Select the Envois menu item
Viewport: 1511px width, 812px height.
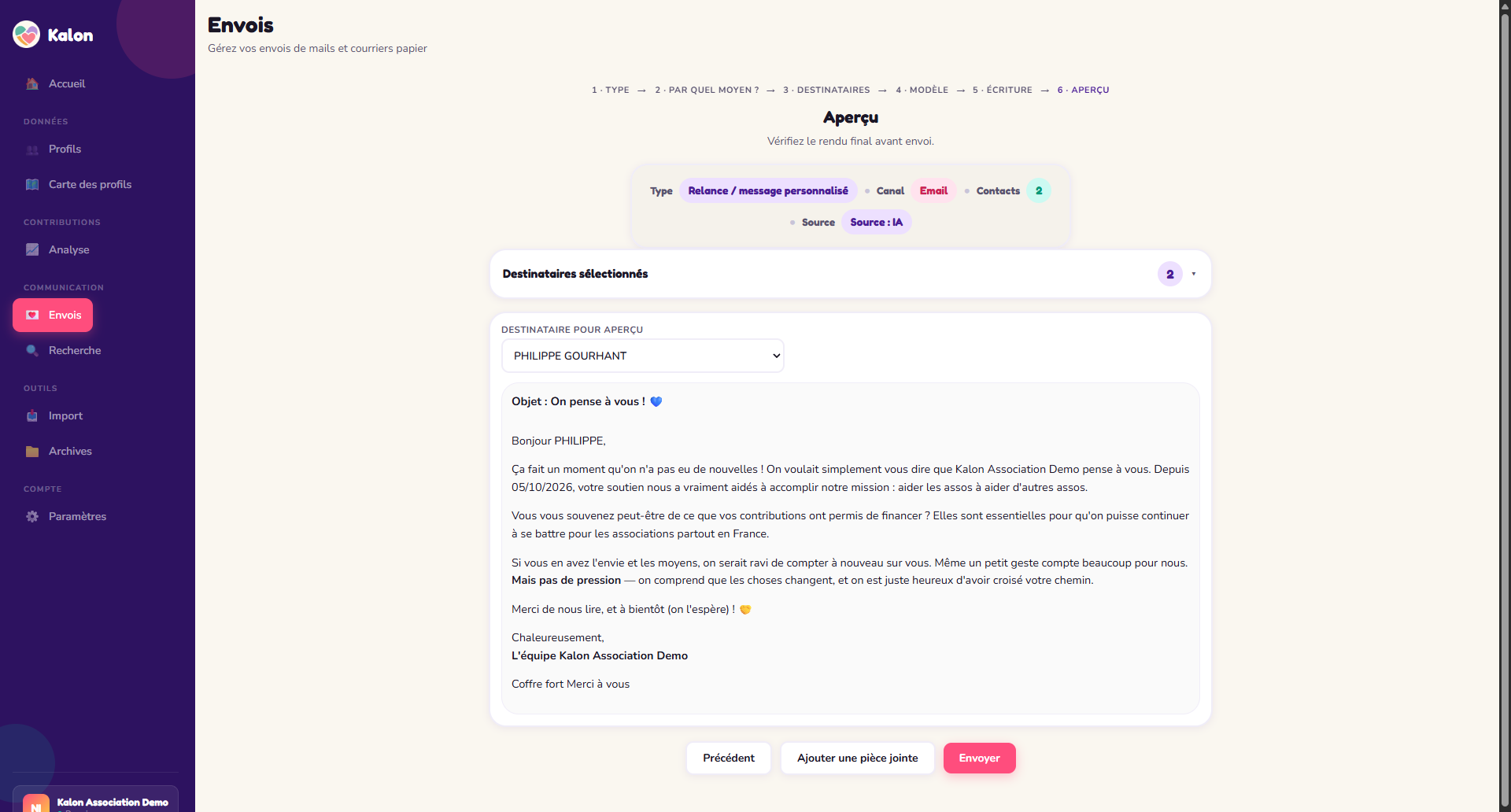53,315
